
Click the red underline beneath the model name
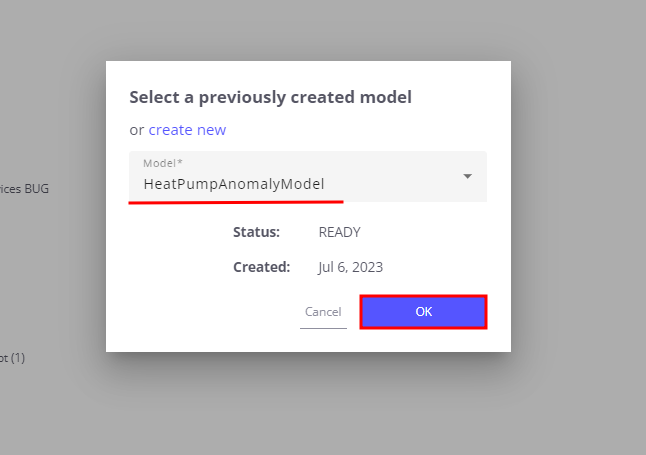[236, 201]
